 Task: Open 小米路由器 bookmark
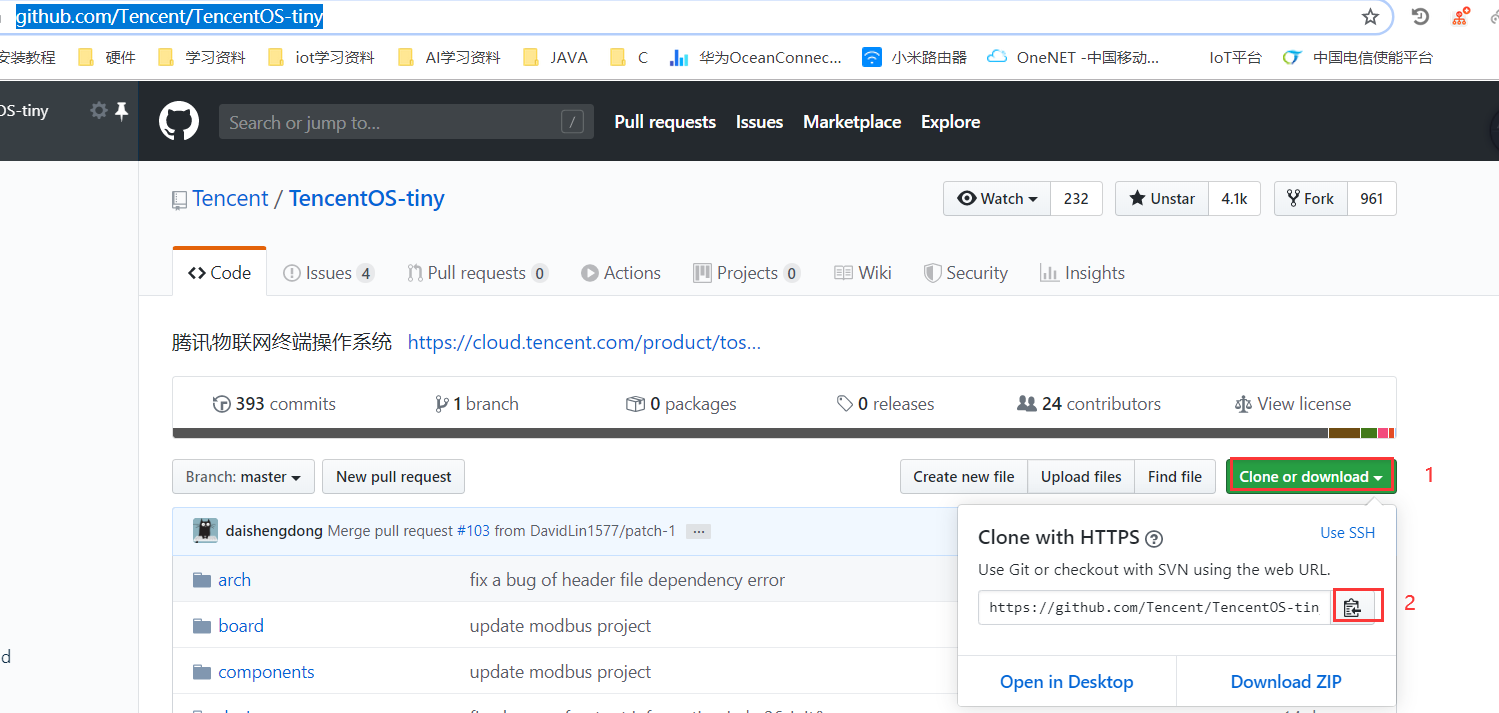915,57
